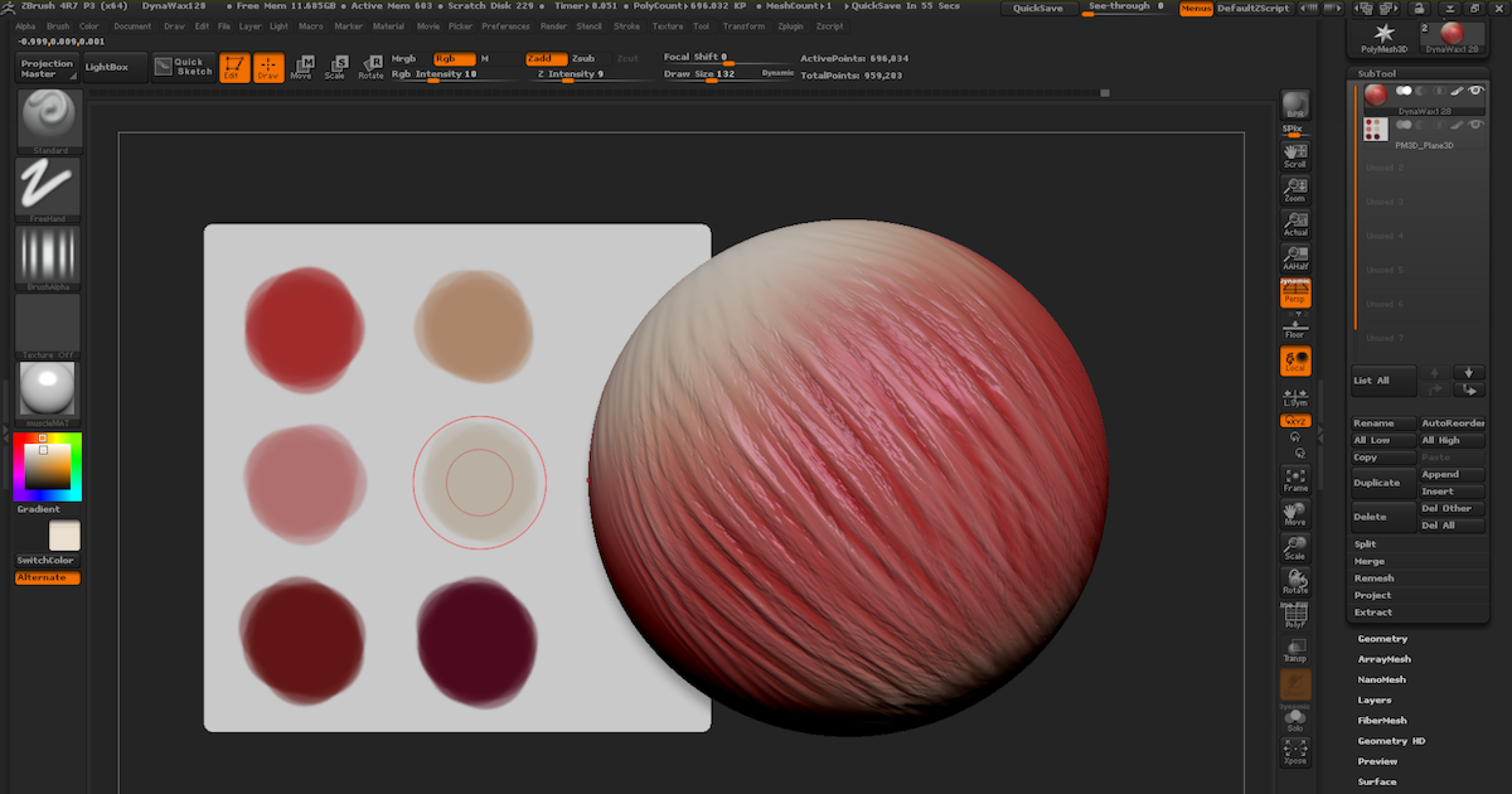Select the Rotate transform tool in top shelf

[371, 67]
